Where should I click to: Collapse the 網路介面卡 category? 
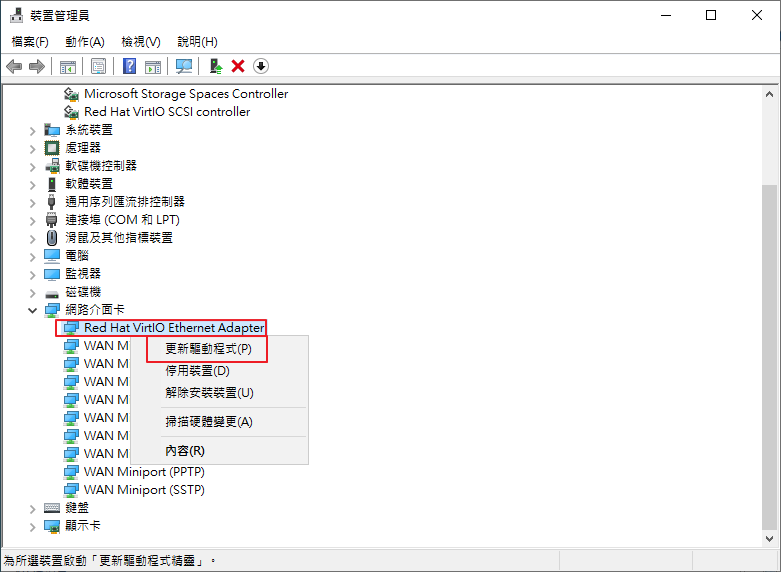[x=33, y=310]
